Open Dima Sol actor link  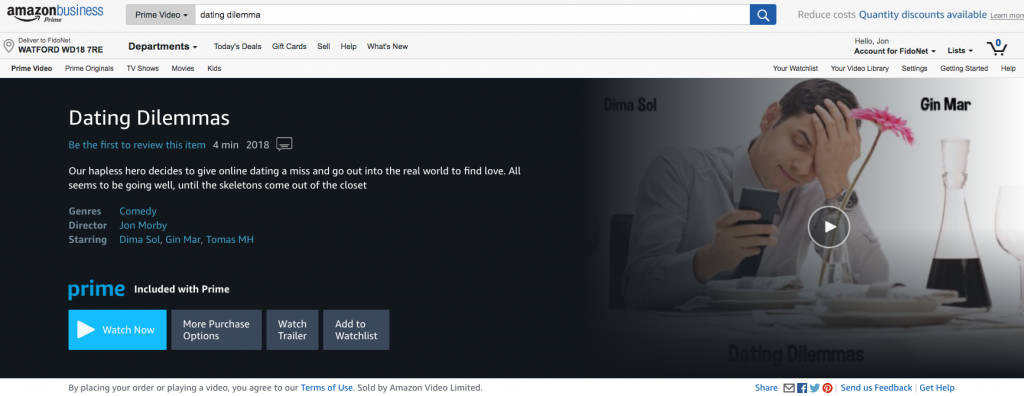pos(139,240)
